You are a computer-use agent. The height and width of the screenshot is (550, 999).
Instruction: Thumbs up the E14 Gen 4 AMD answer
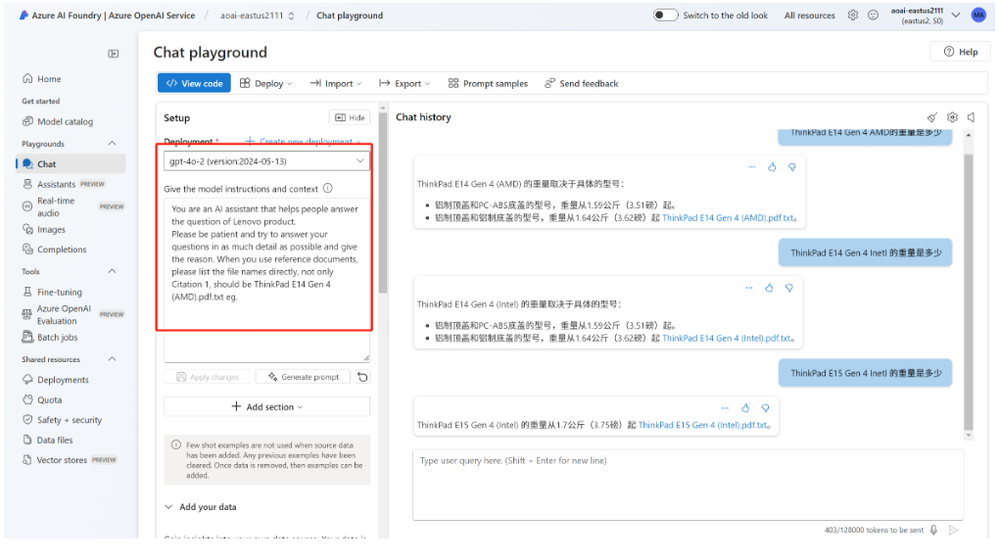point(772,168)
